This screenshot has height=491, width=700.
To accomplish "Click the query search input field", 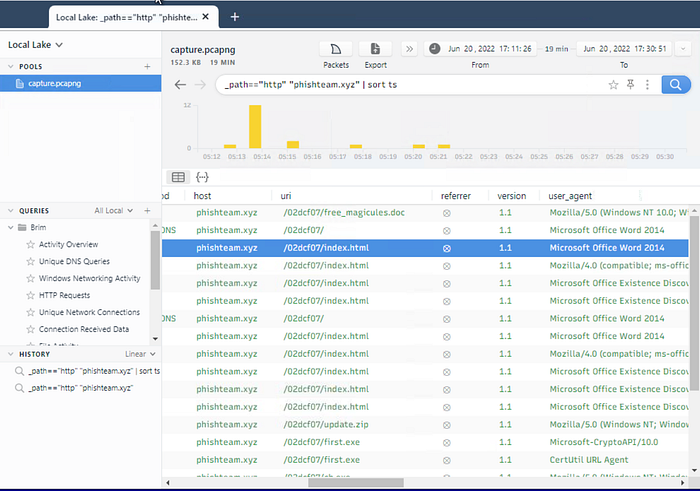I will tap(411, 84).
